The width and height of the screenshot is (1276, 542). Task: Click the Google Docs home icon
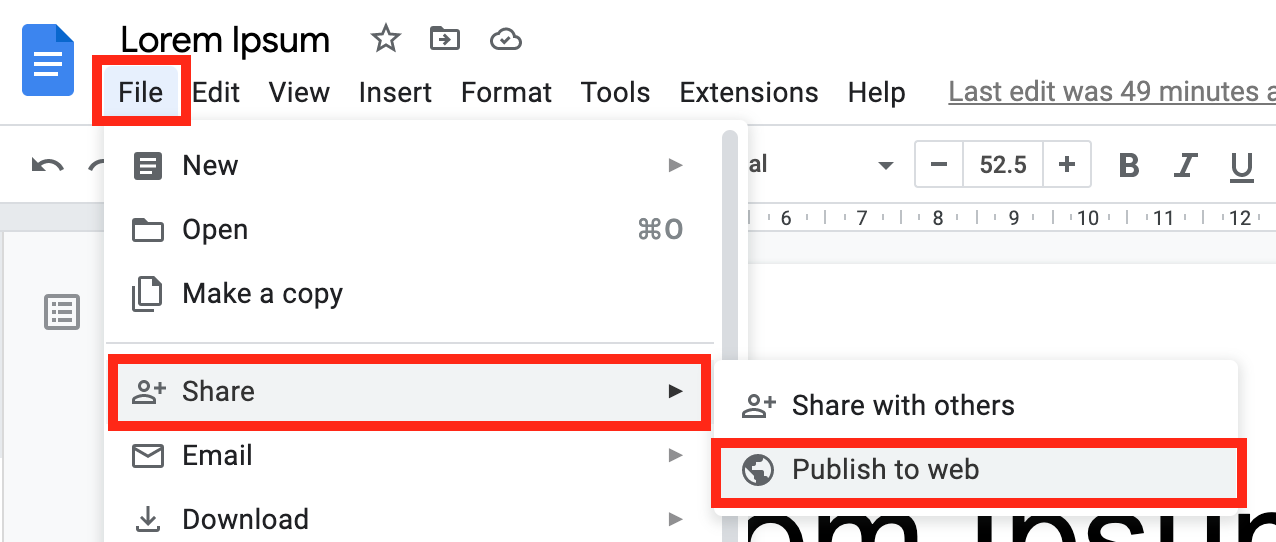pyautogui.click(x=48, y=61)
